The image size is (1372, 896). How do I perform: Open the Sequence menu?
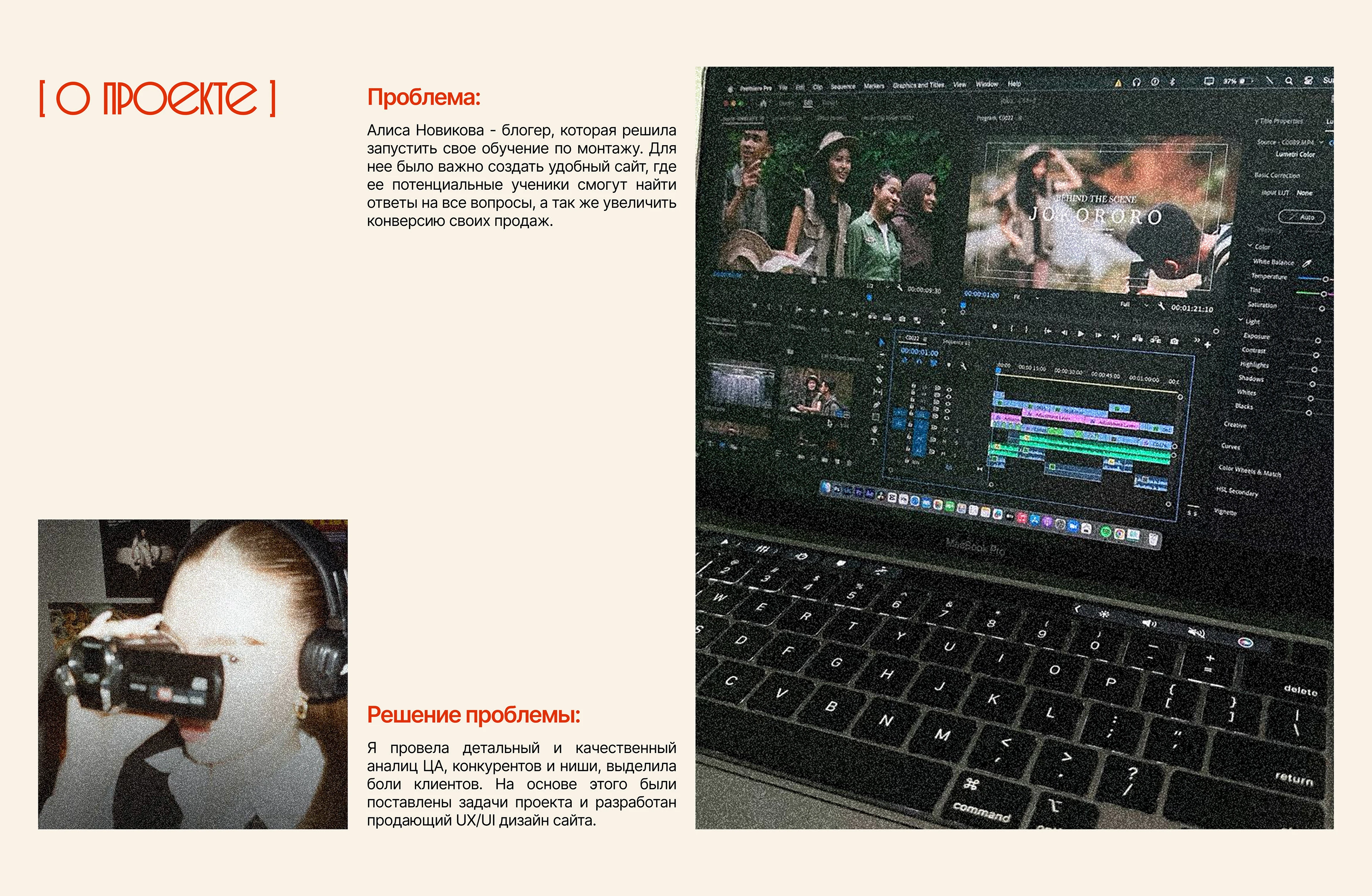843,86
